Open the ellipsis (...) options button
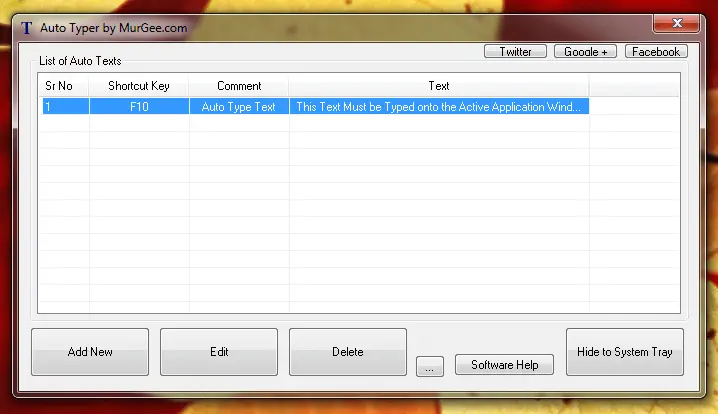Screen dimensions: 718x414 coord(429,367)
